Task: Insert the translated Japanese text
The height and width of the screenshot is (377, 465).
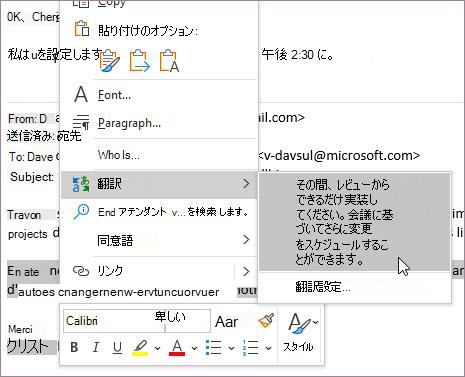Action: pyautogui.click(x=355, y=222)
